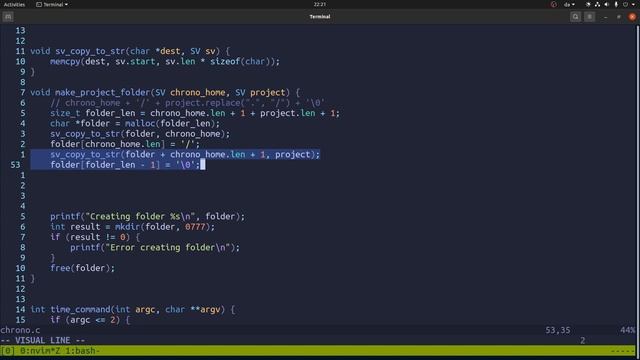Open the power icon system menu

point(625,4)
